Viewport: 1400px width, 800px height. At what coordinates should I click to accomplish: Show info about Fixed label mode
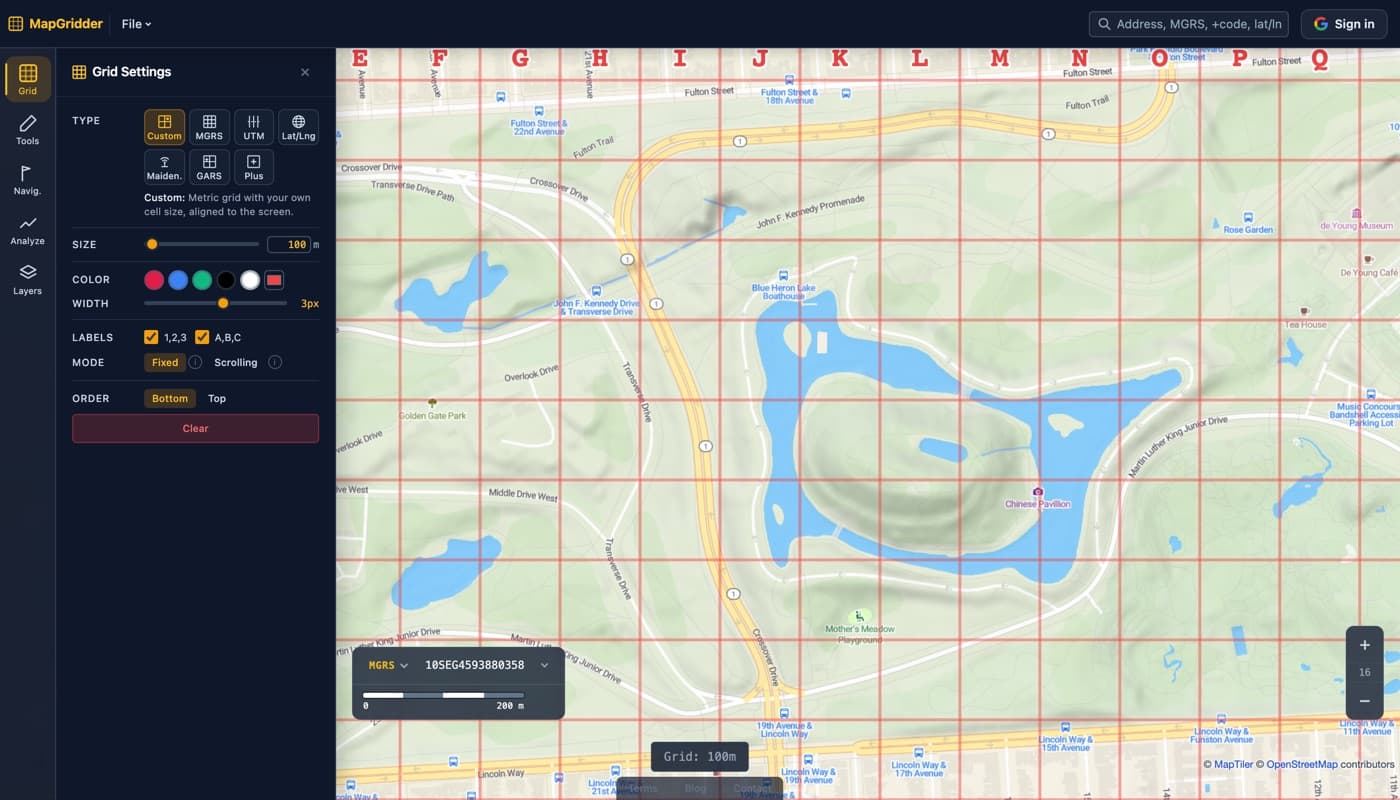pyautogui.click(x=196, y=362)
